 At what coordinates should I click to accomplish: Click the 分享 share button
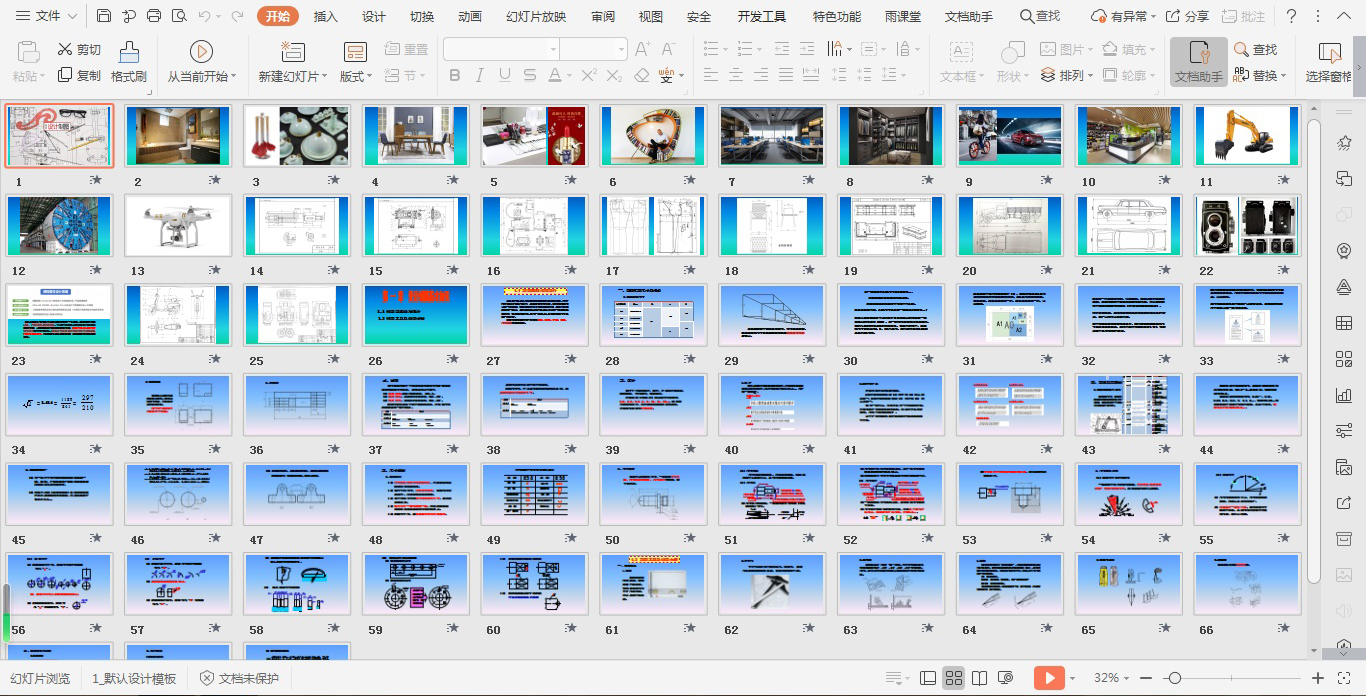[1187, 16]
